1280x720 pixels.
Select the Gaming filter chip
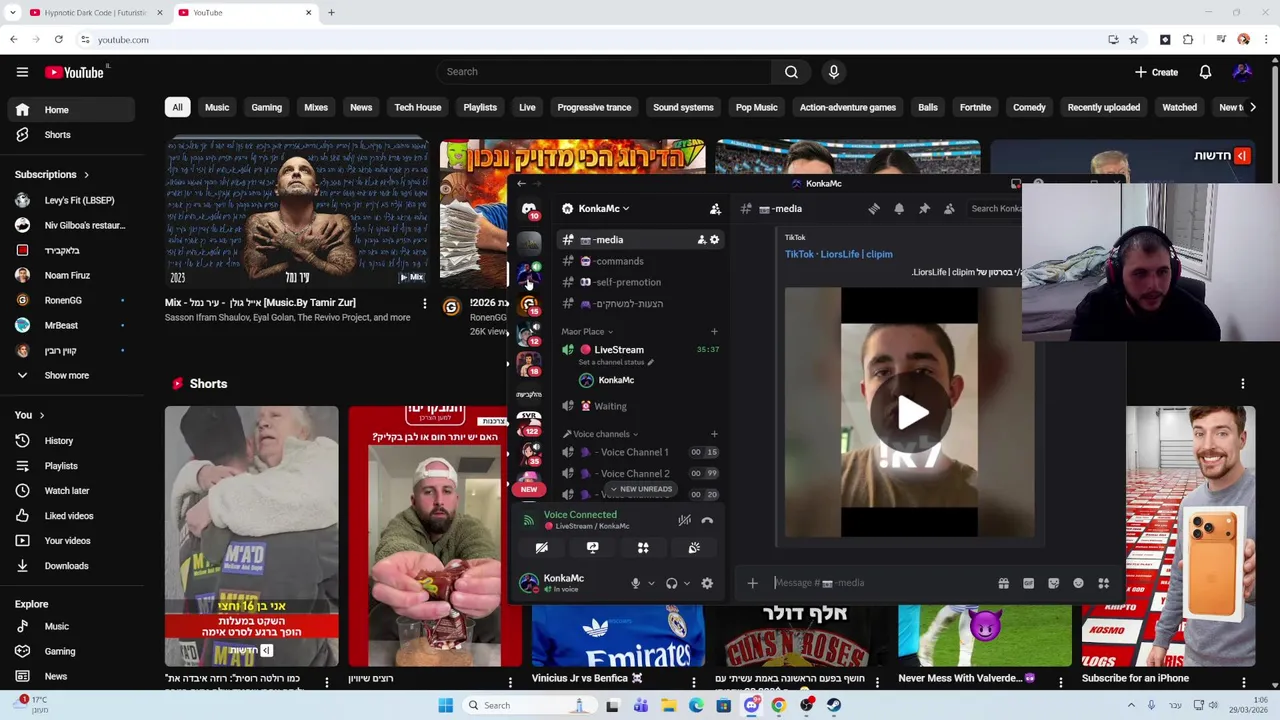coord(266,107)
